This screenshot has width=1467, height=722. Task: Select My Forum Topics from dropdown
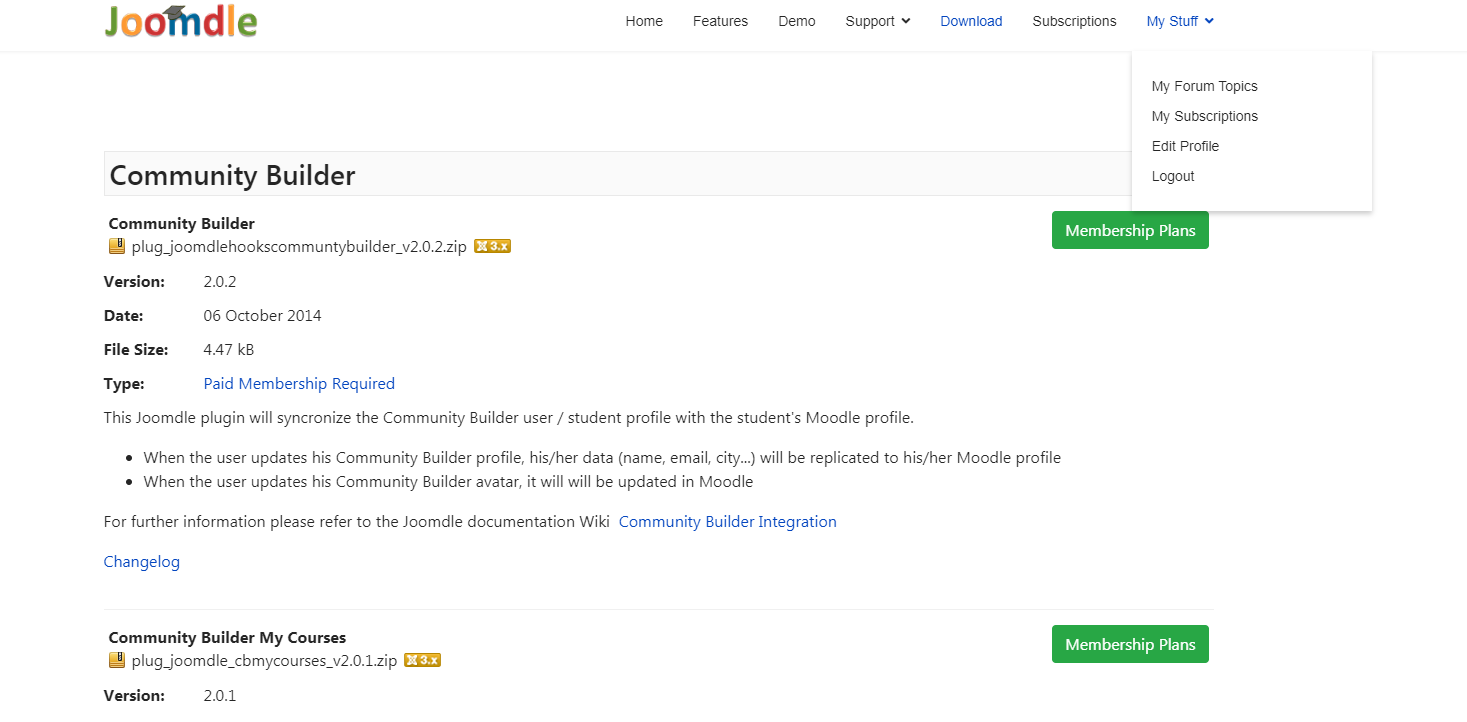click(1204, 86)
